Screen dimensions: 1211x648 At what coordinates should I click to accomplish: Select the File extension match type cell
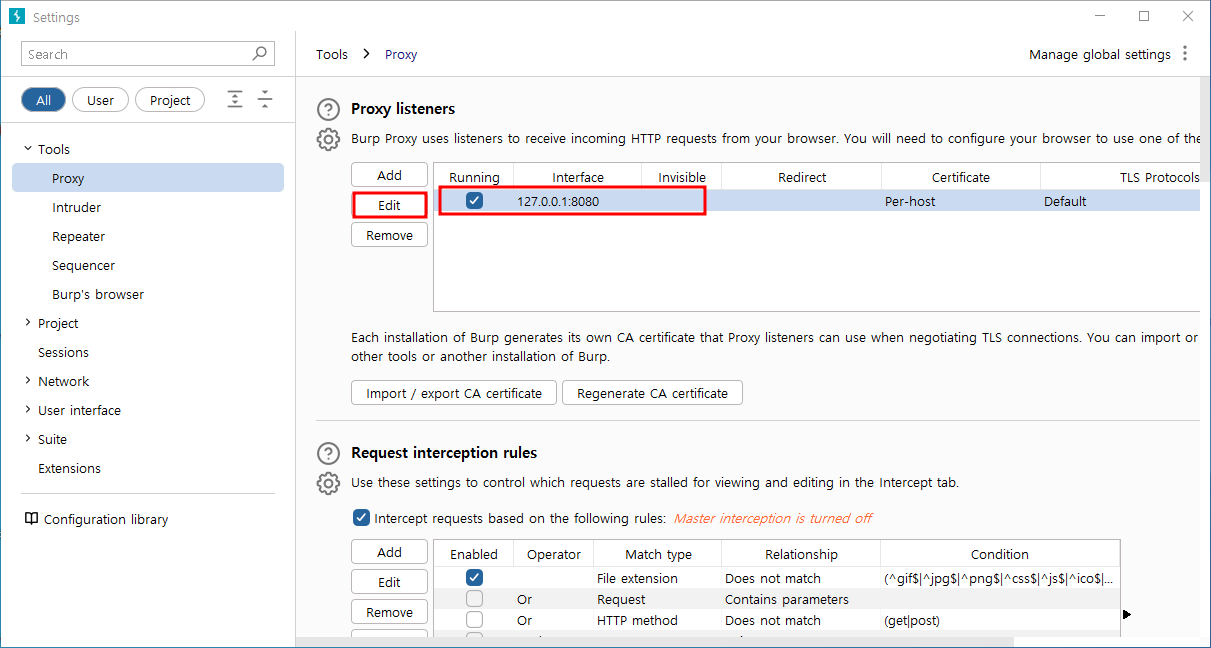tap(657, 578)
